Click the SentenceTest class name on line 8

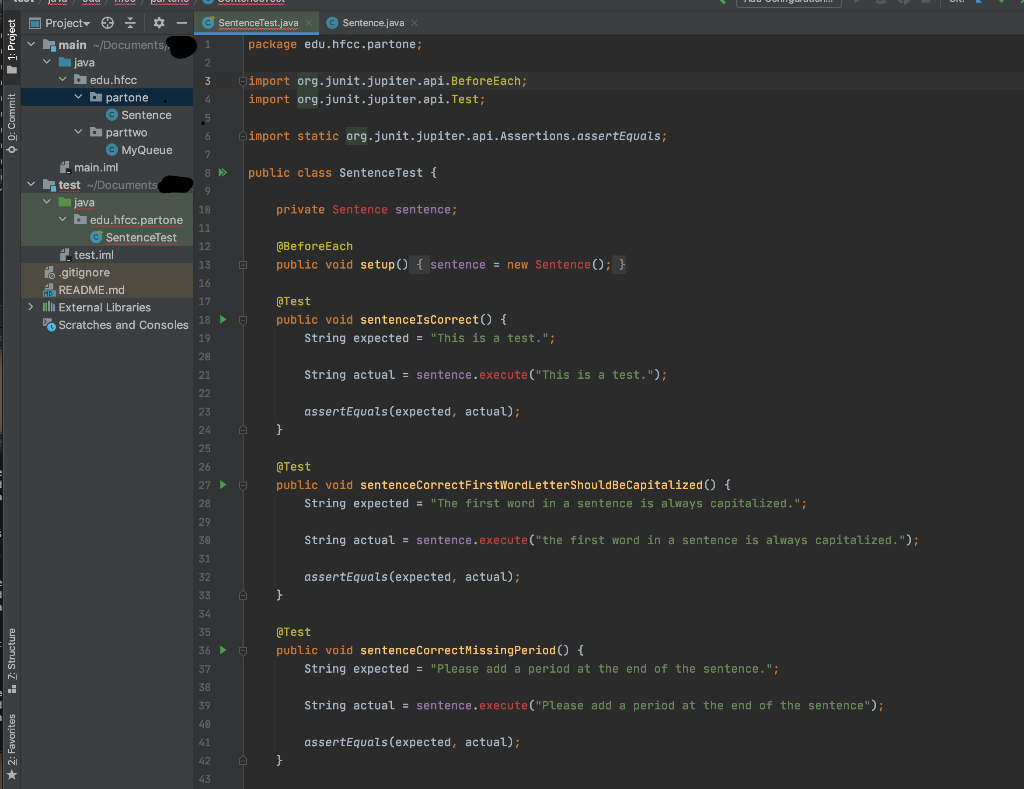click(x=381, y=172)
